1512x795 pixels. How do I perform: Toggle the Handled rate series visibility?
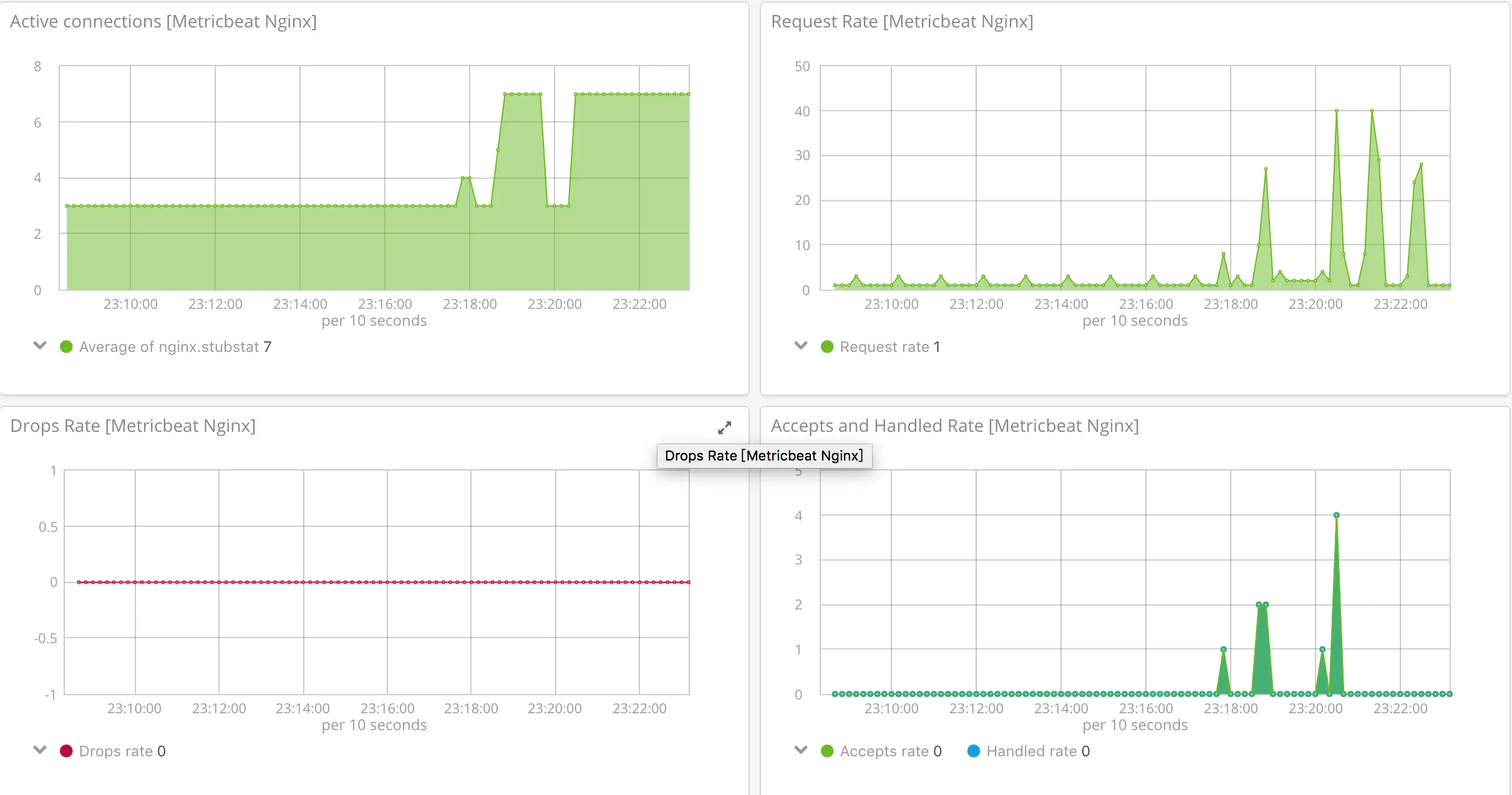click(x=1032, y=751)
